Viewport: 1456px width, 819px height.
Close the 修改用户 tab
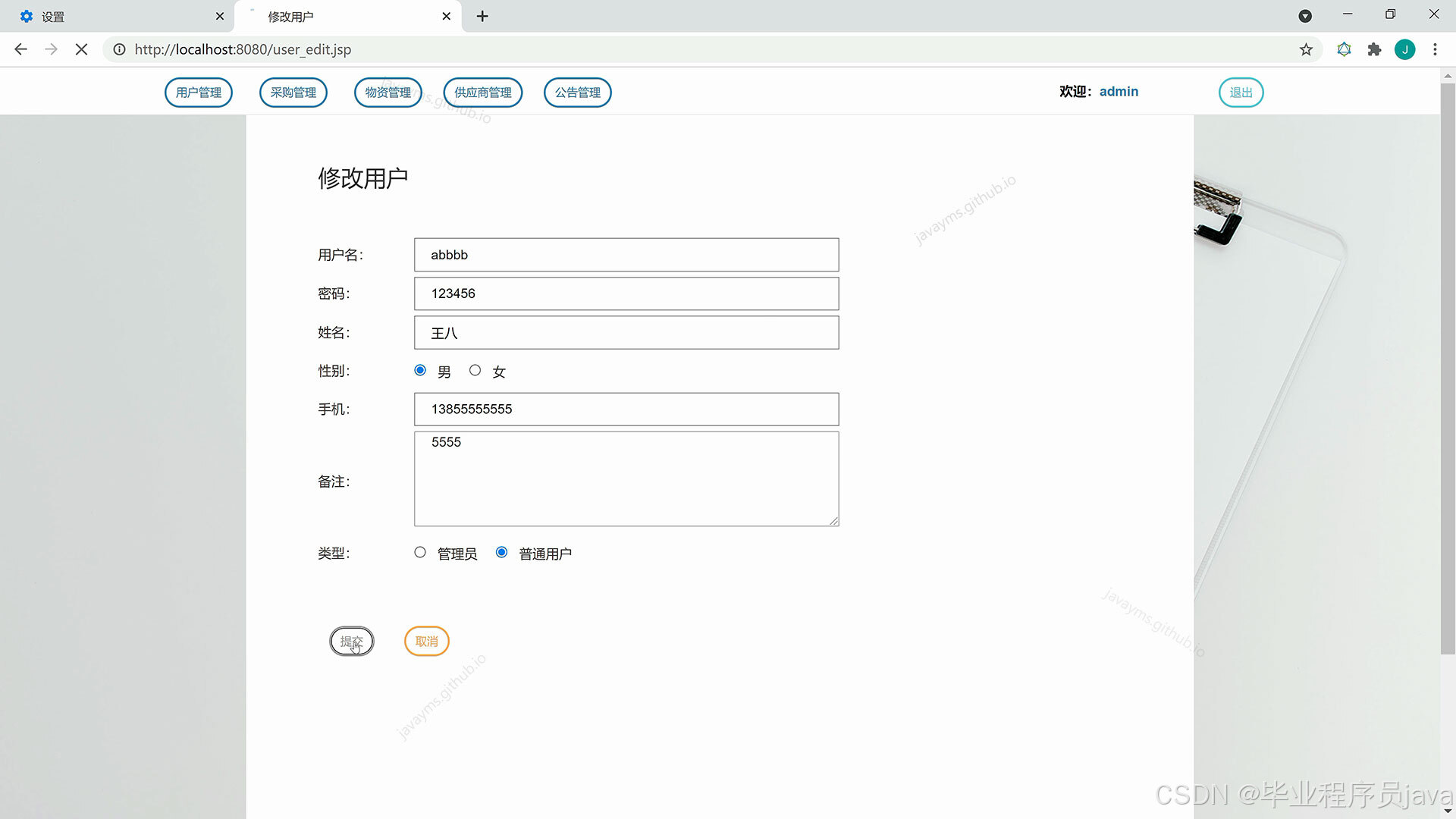tap(446, 16)
